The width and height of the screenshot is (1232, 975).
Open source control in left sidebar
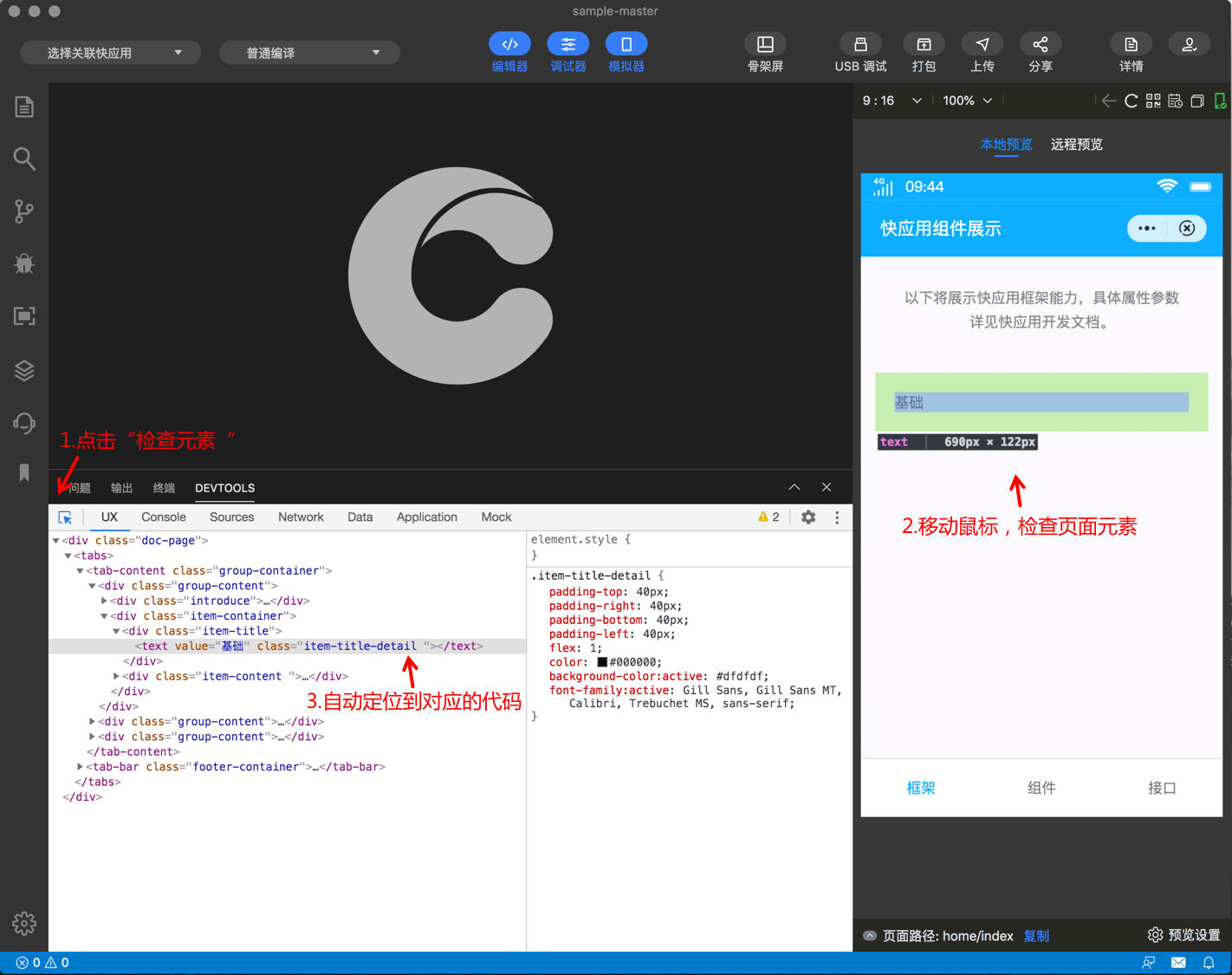pyautogui.click(x=24, y=211)
